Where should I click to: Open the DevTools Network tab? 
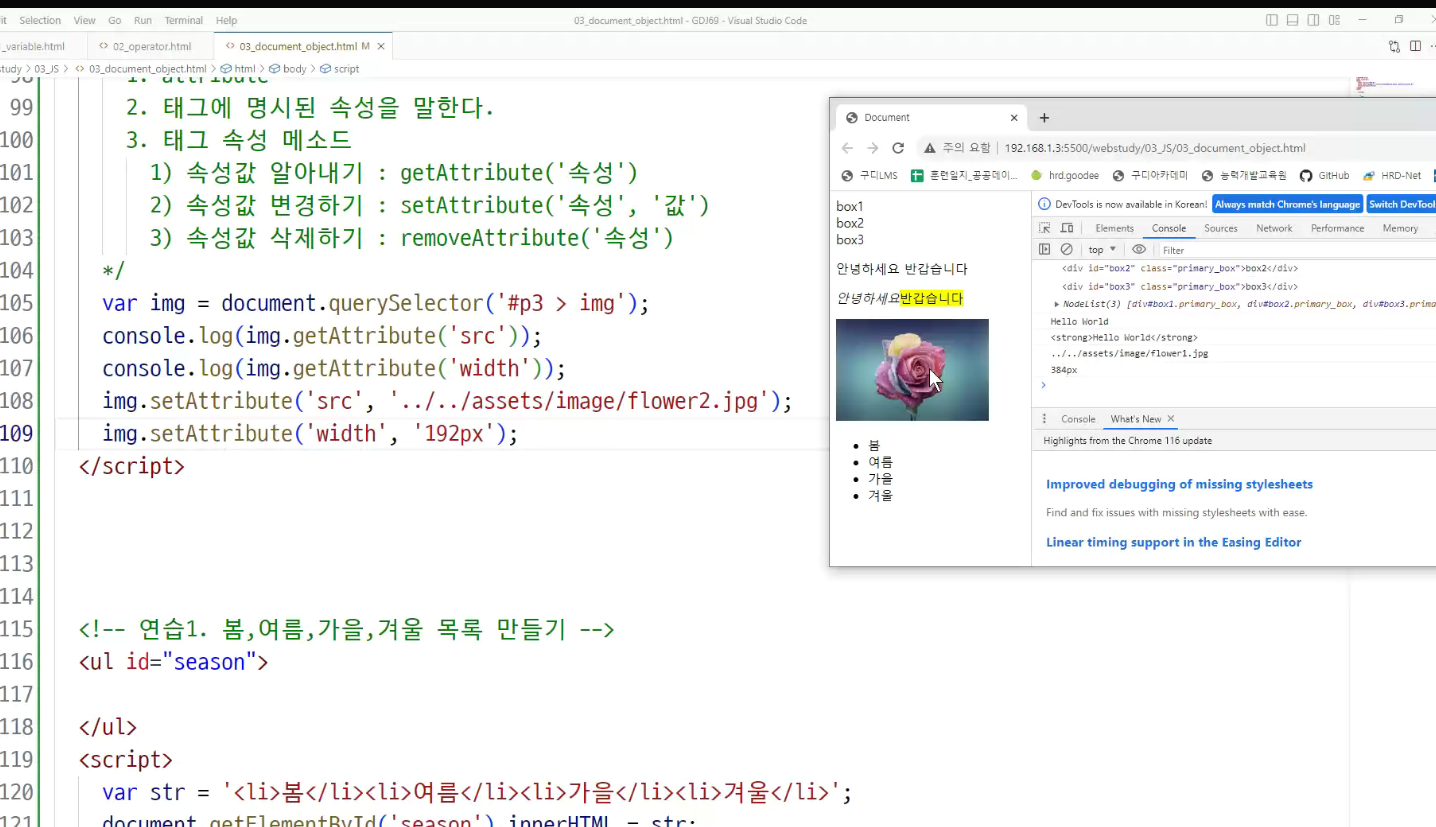[x=1274, y=228]
